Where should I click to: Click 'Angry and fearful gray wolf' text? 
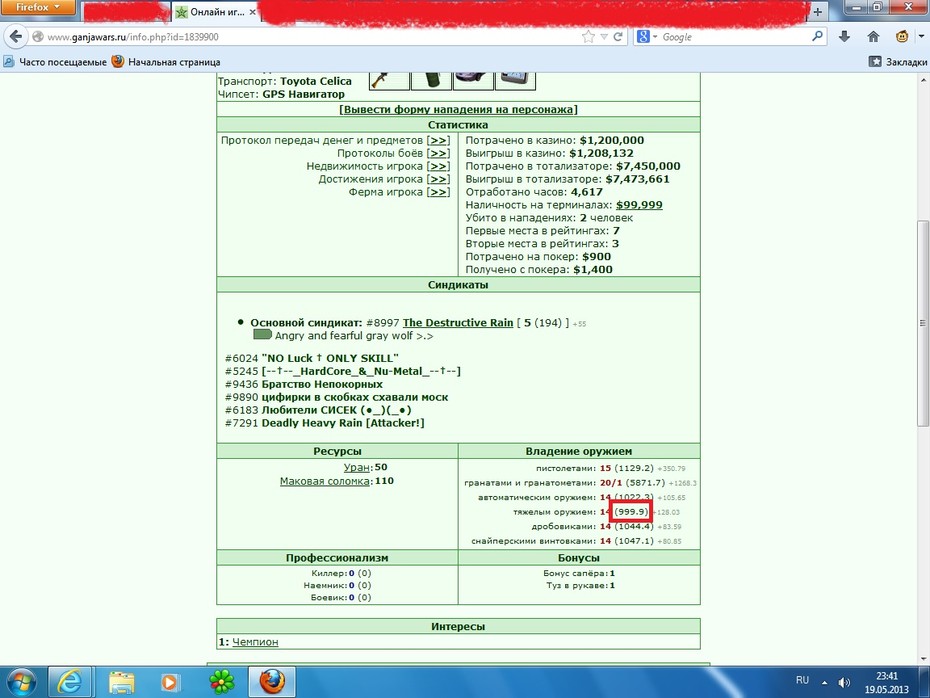click(344, 336)
